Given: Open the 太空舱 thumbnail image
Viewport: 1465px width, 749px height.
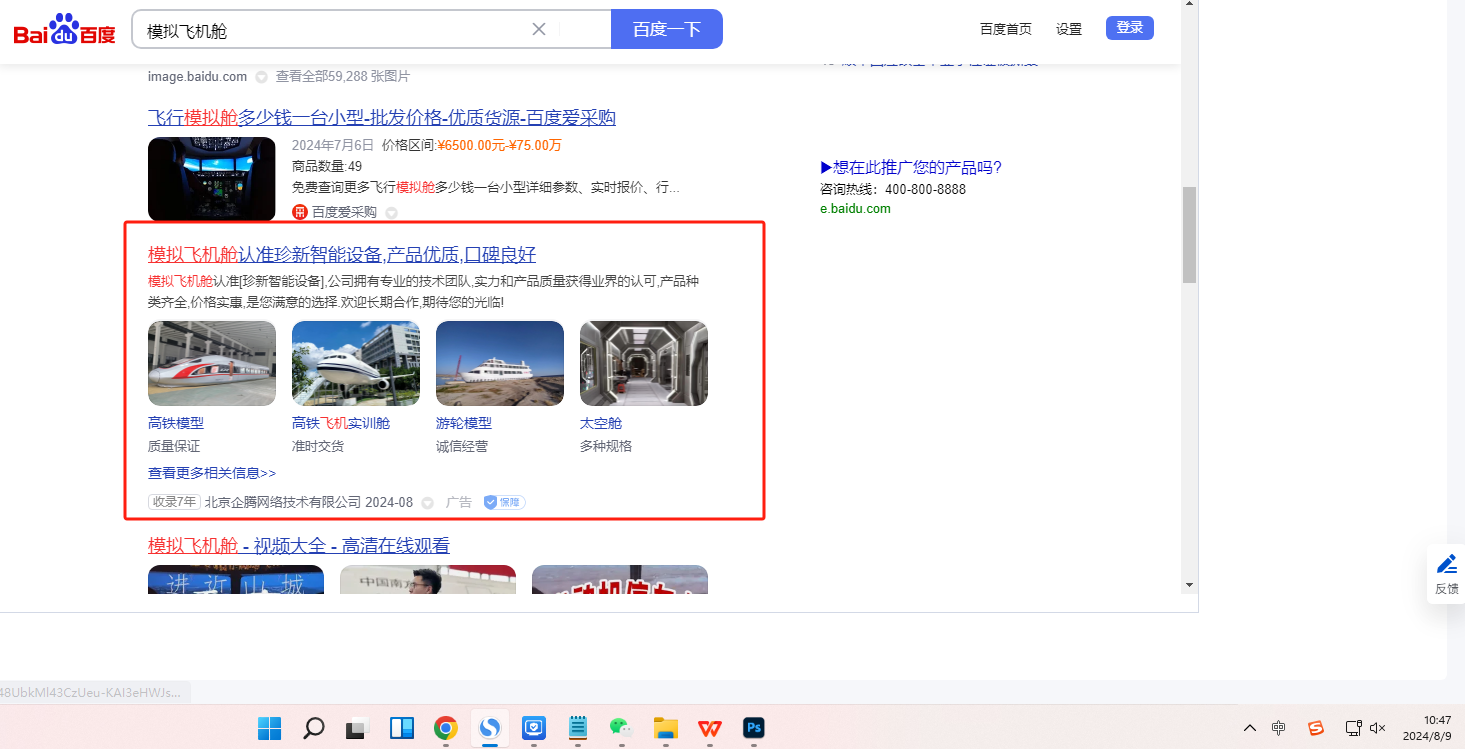Looking at the screenshot, I should click(x=643, y=363).
